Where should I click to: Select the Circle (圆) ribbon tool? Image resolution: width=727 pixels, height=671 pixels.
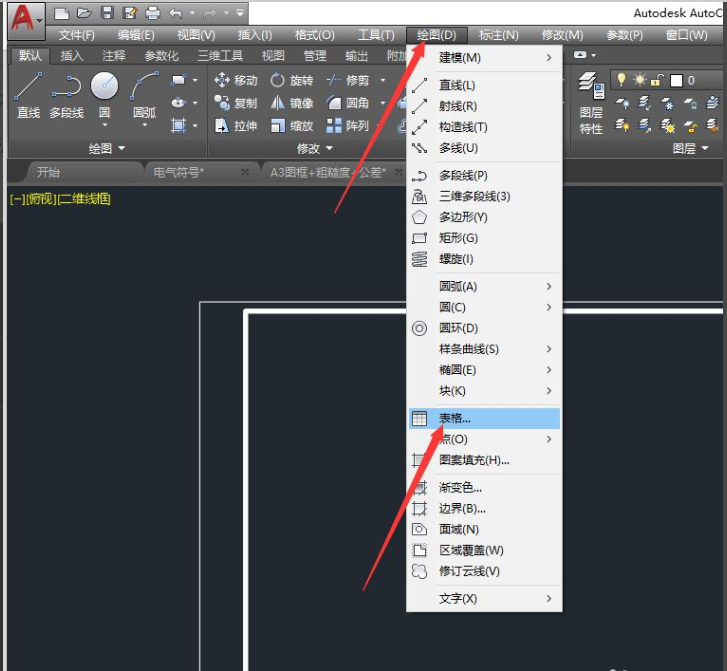point(104,96)
